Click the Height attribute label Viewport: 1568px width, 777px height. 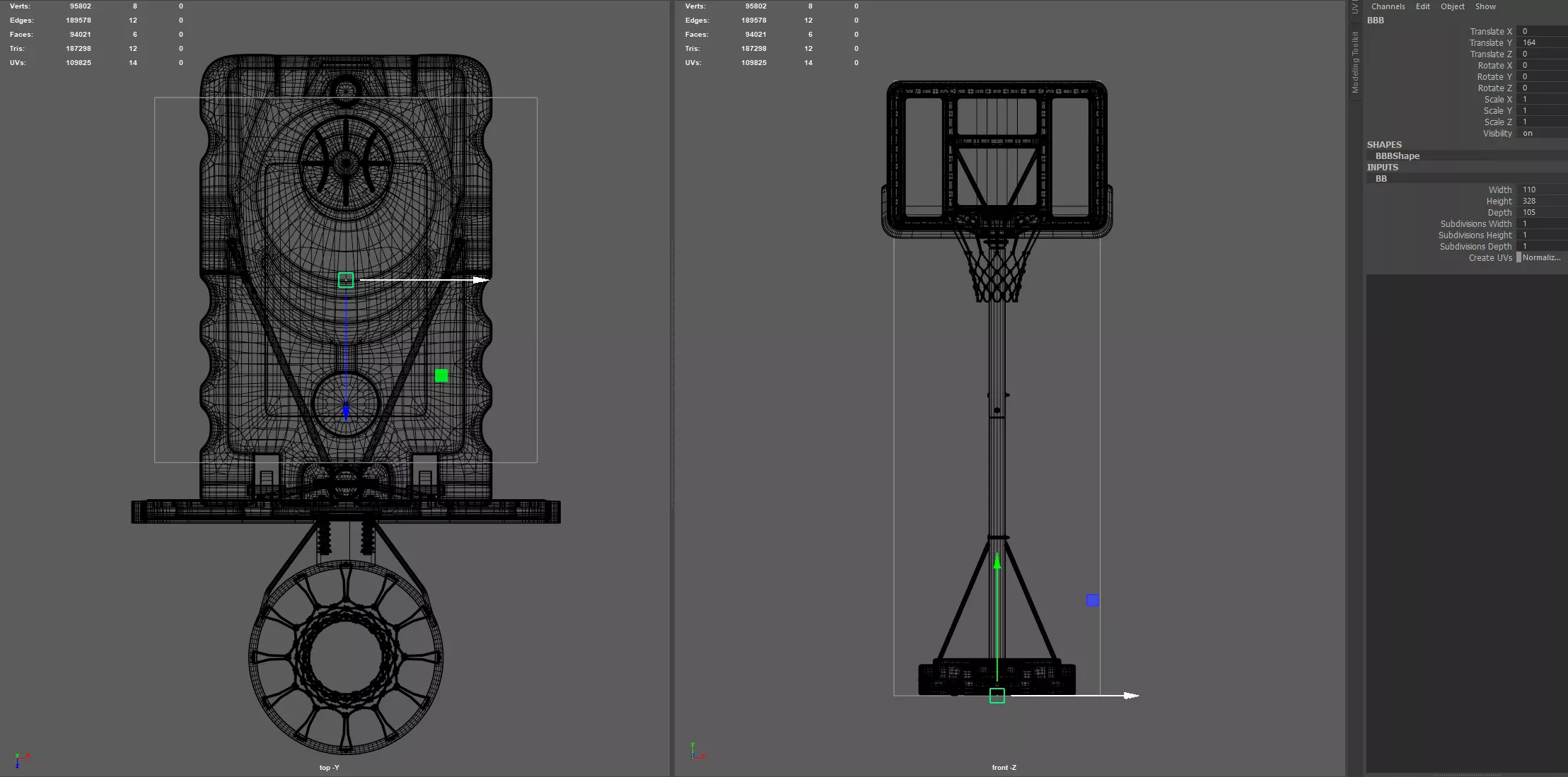coord(1499,201)
